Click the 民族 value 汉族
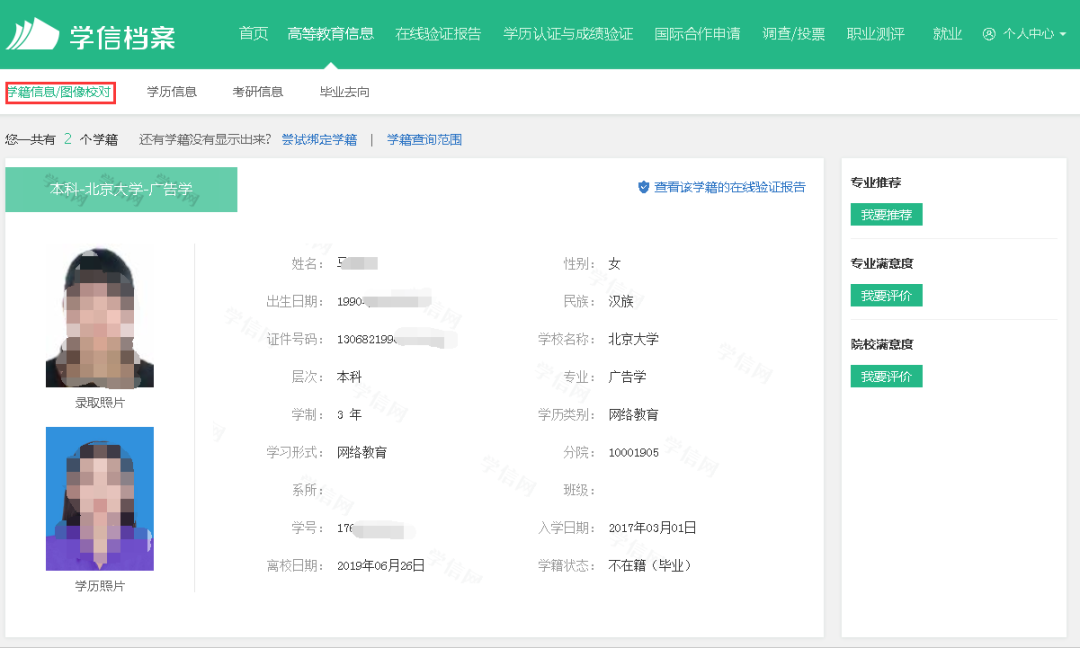 pyautogui.click(x=621, y=302)
